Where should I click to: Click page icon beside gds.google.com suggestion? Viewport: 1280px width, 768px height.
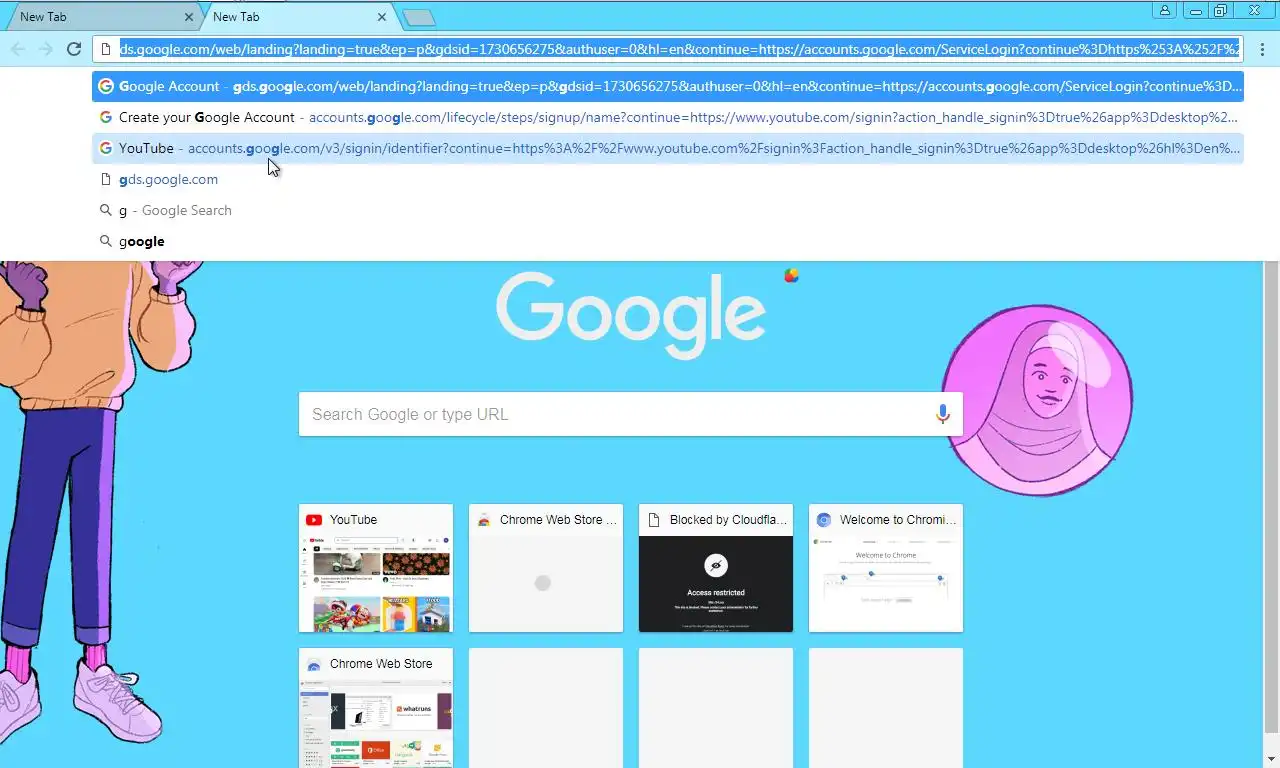(x=105, y=179)
